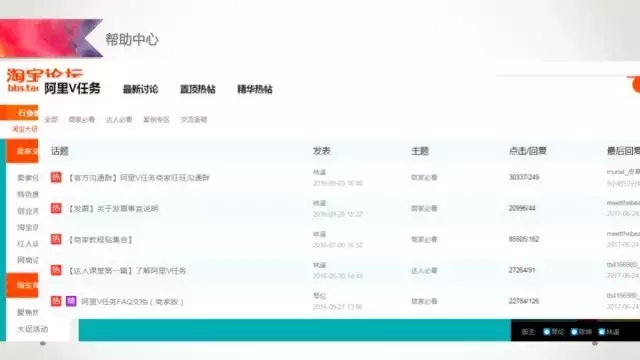Filter threads by 商家必看 category

82,120
